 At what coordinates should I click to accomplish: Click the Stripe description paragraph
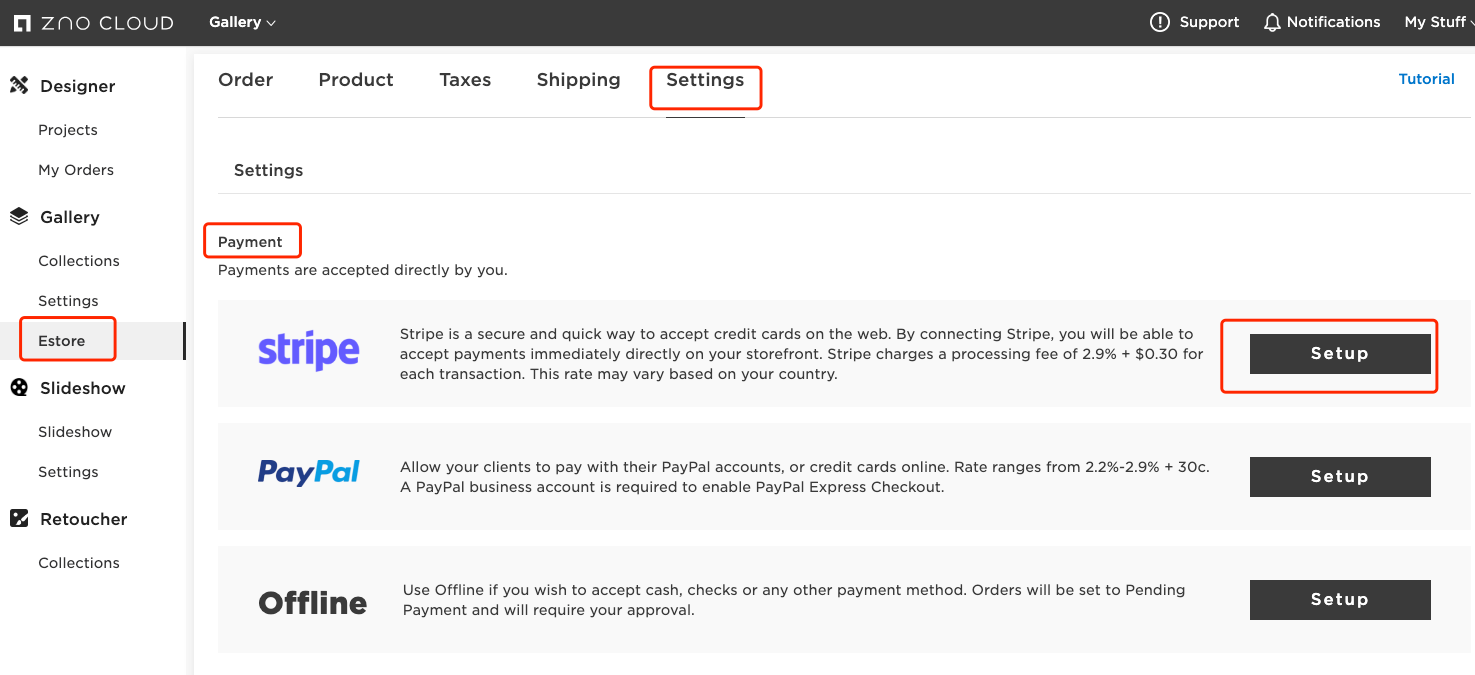click(802, 354)
